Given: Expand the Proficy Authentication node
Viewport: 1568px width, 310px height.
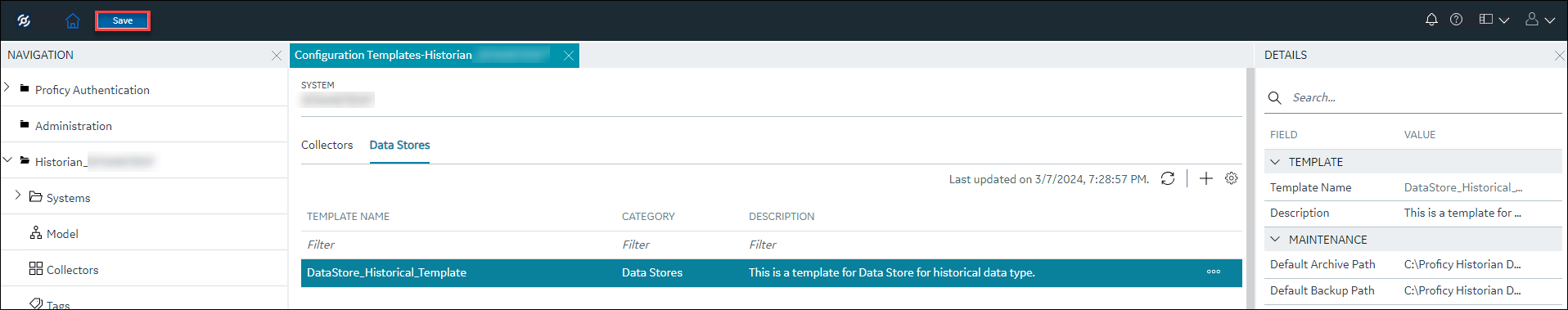Looking at the screenshot, I should [7, 87].
